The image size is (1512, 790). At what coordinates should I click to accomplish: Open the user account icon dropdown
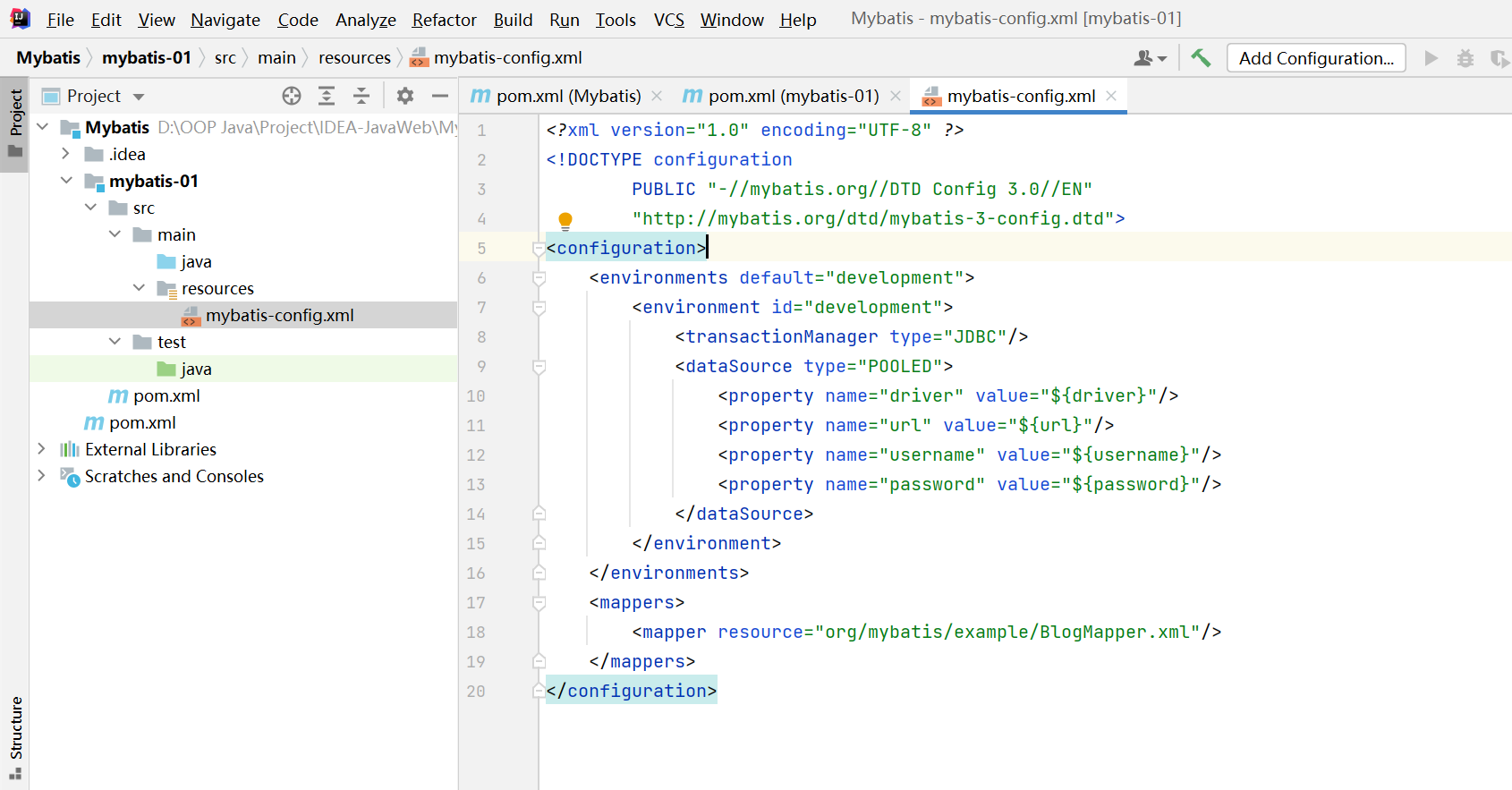coord(1150,58)
